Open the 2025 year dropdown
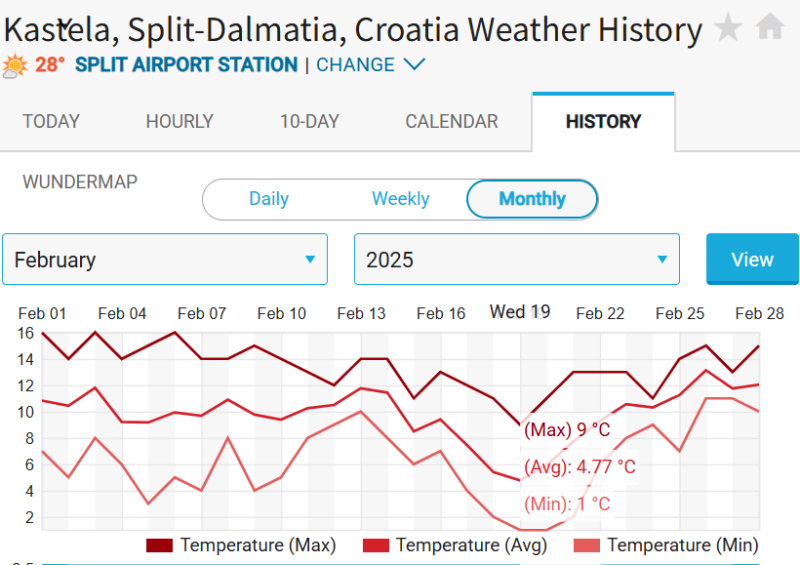This screenshot has width=800, height=565. pyautogui.click(x=517, y=260)
